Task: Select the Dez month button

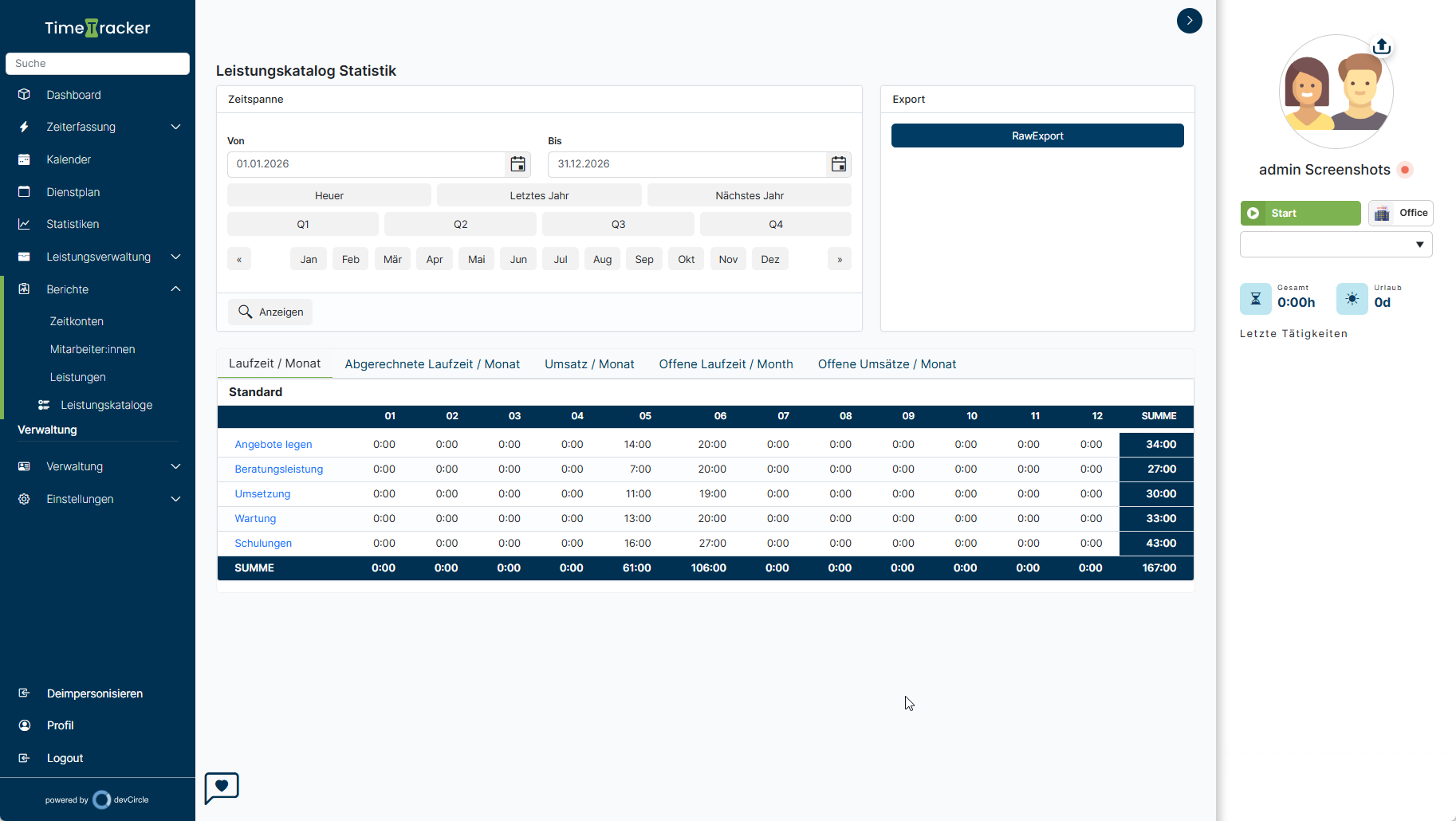Action: (770, 259)
